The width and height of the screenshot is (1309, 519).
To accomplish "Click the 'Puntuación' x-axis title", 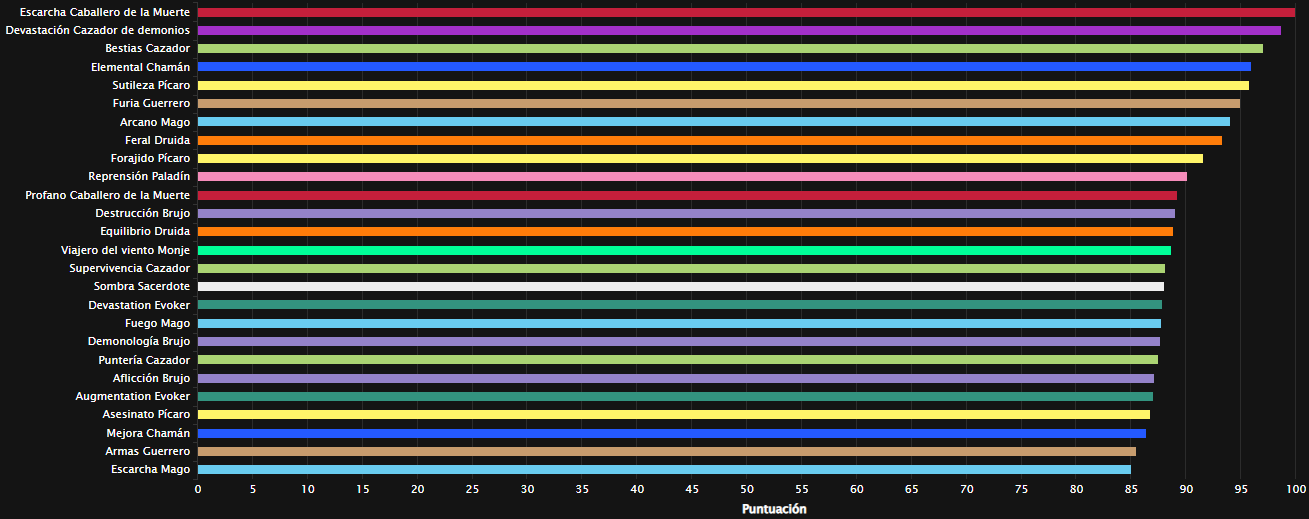I will pyautogui.click(x=773, y=509).
